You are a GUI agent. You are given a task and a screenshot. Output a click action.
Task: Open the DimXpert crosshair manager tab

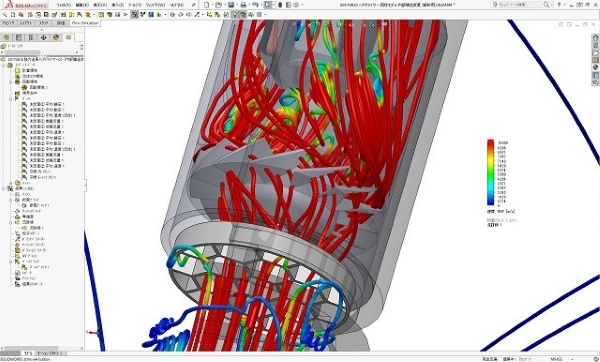[x=43, y=38]
